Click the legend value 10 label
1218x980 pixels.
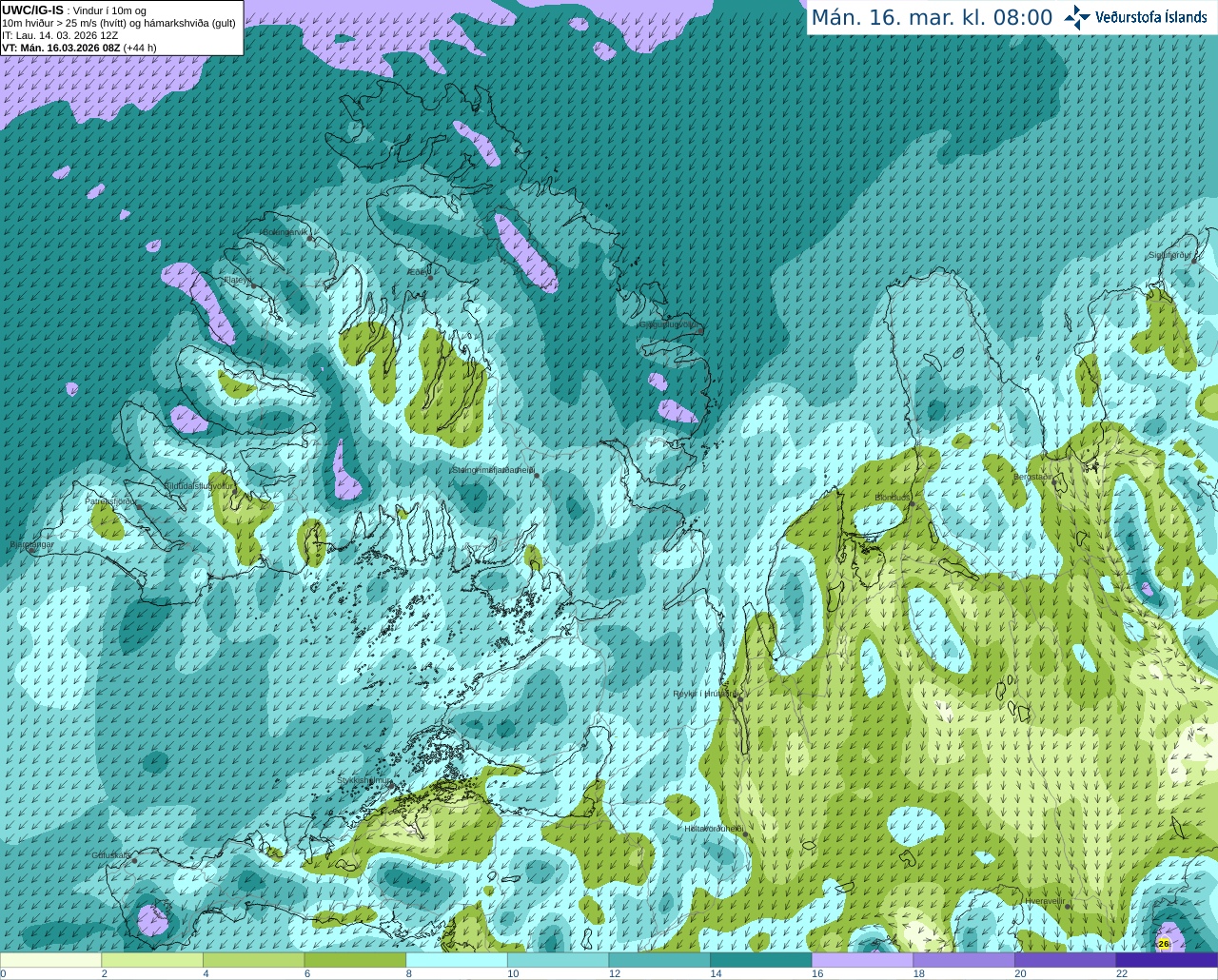513,973
